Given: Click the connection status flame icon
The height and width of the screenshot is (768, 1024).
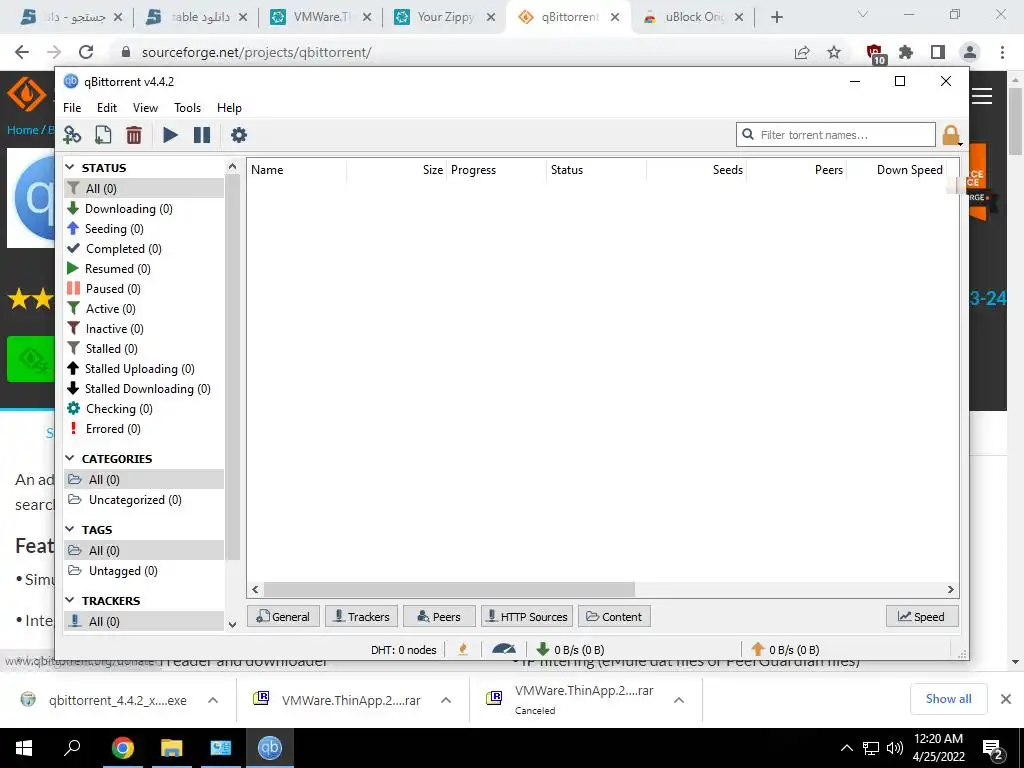Looking at the screenshot, I should [463, 649].
